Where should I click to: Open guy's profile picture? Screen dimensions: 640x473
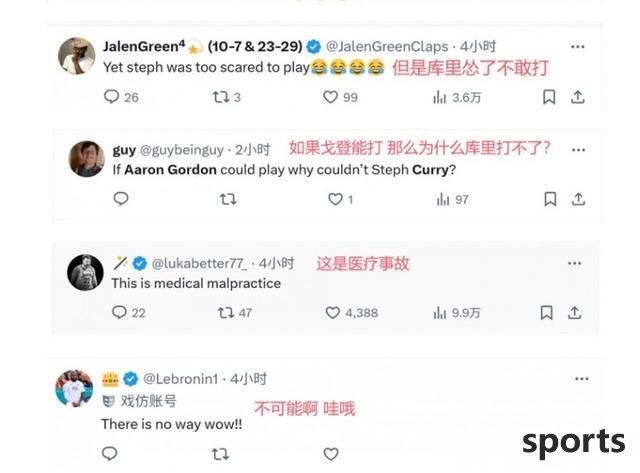(x=87, y=159)
